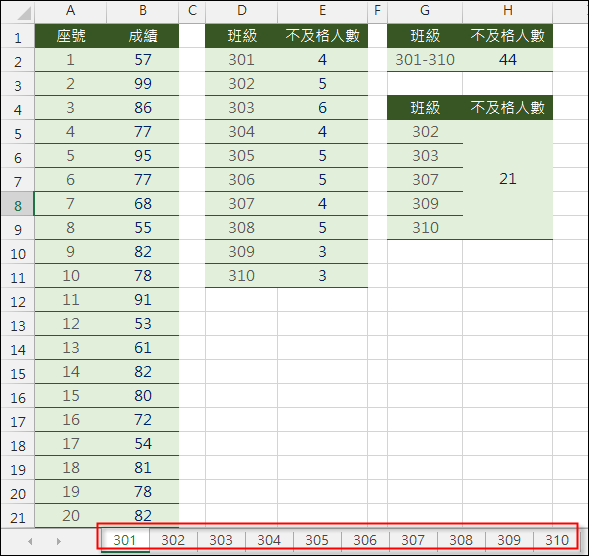This screenshot has height=556, width=589.
Task: Click class 308 in column D
Action: (x=242, y=228)
